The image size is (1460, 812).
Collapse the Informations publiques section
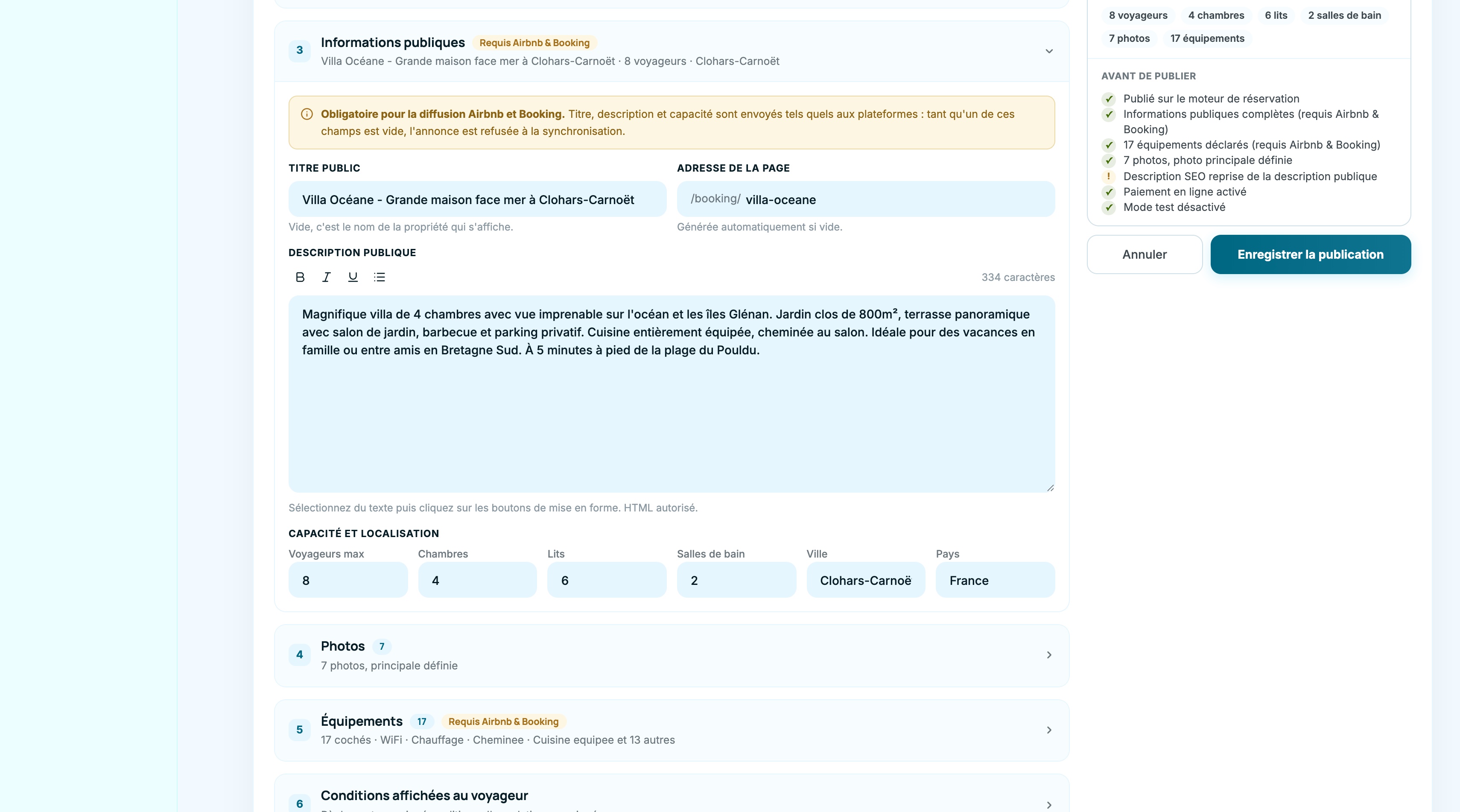point(1049,51)
